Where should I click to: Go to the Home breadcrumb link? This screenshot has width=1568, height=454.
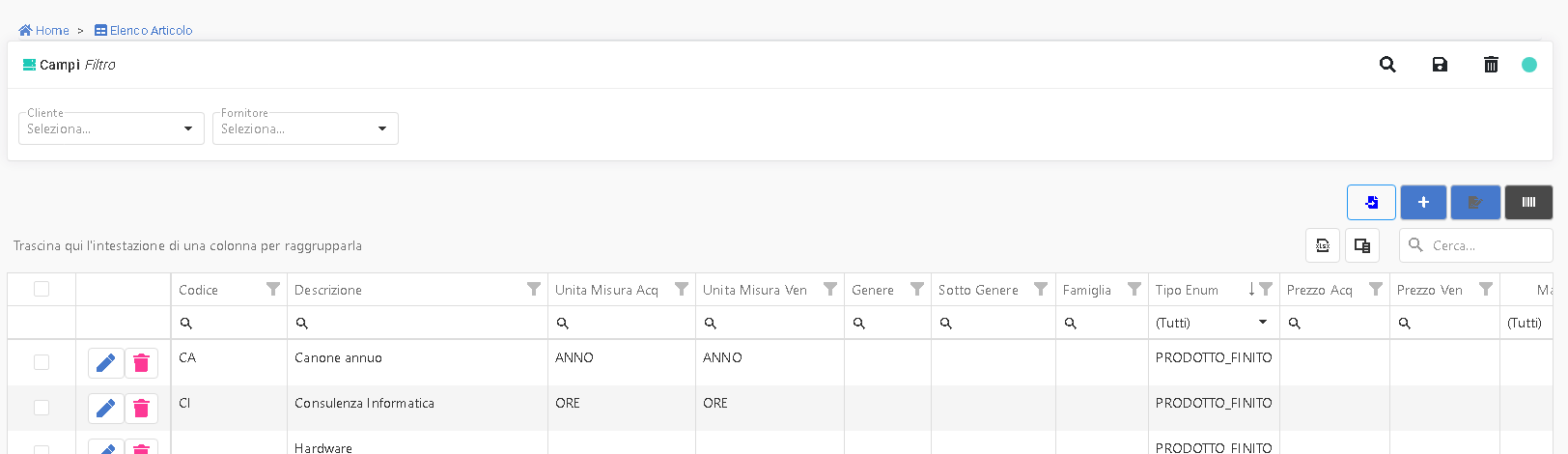pos(44,31)
